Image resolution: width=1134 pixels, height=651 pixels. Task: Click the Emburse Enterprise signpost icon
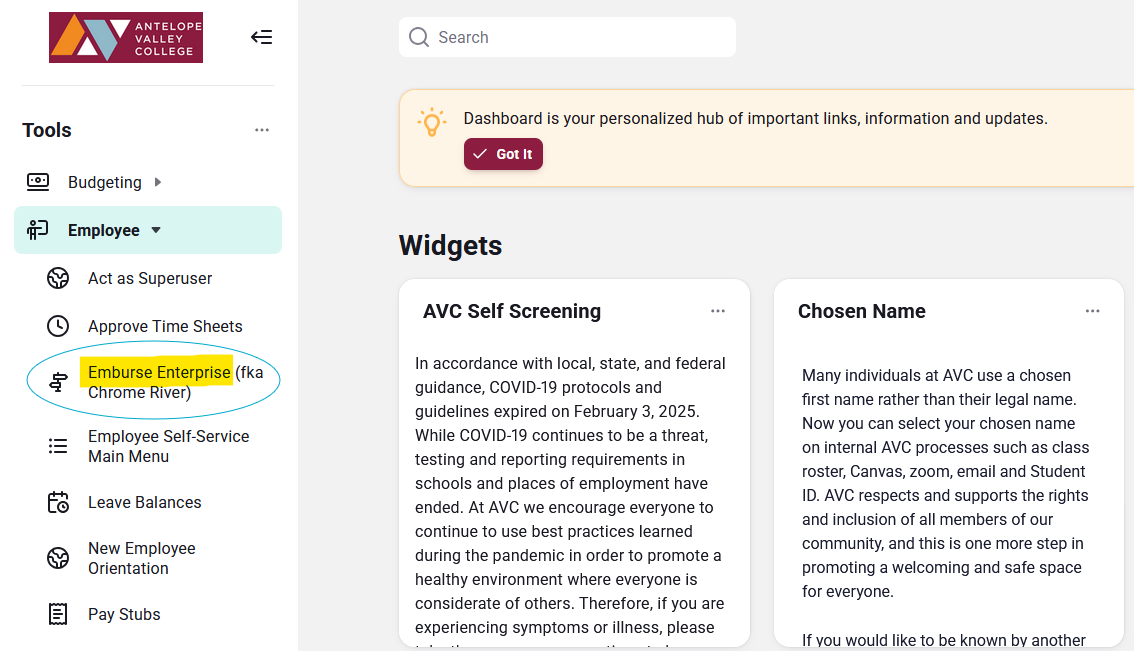pyautogui.click(x=59, y=382)
